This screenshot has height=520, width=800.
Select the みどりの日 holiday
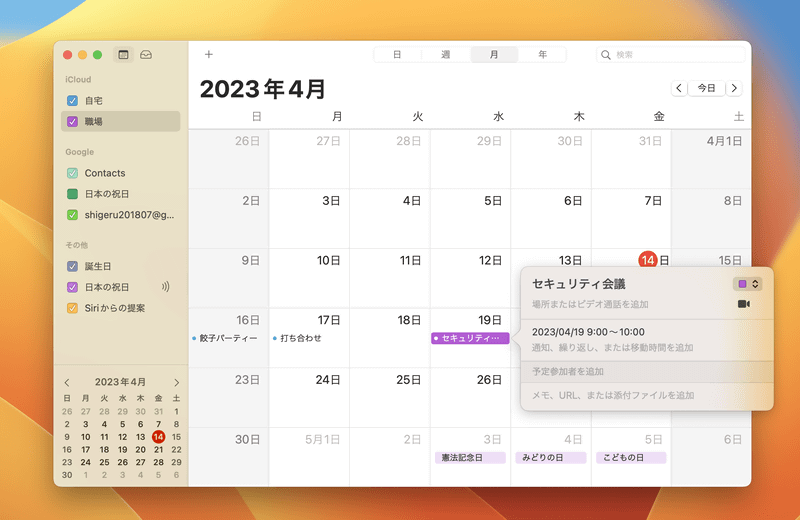551,458
